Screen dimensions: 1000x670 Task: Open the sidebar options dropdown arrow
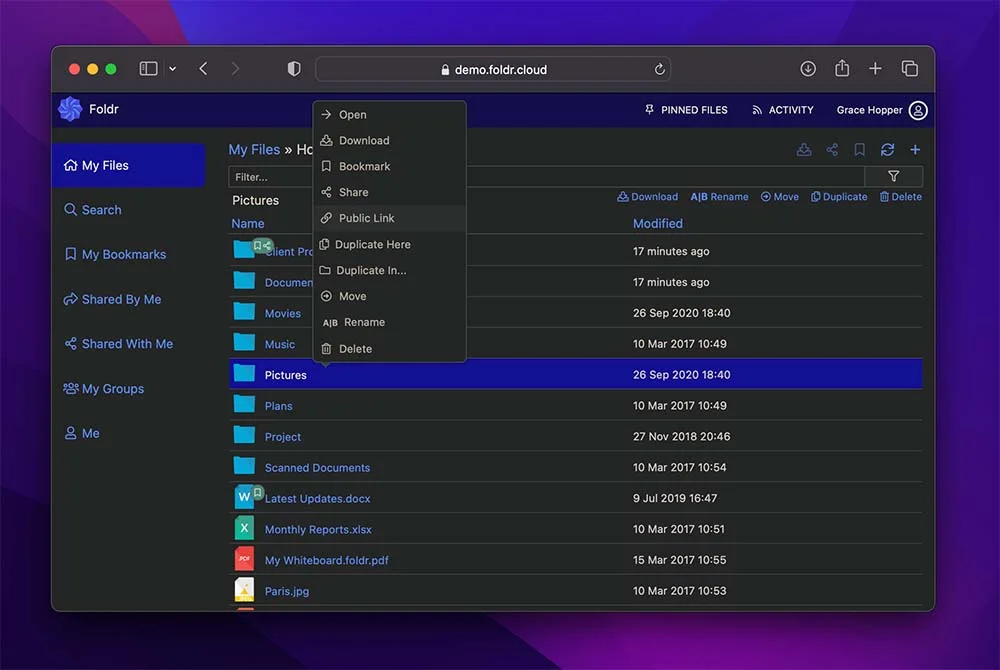tap(172, 69)
